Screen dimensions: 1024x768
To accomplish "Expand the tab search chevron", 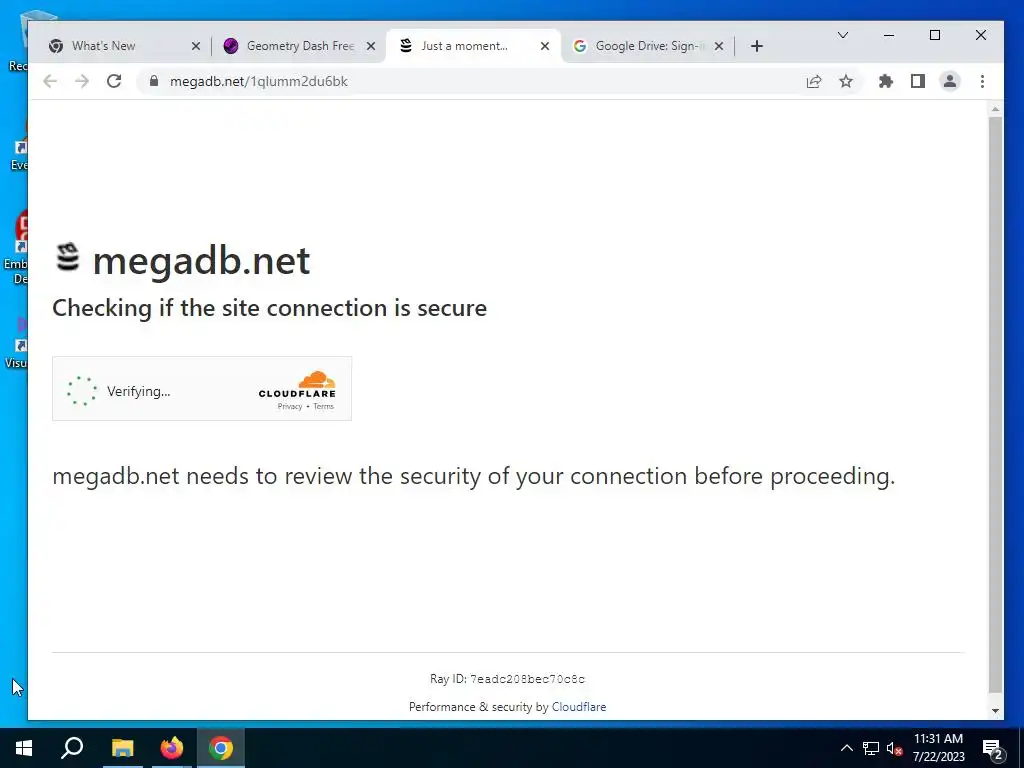I will click(x=843, y=35).
